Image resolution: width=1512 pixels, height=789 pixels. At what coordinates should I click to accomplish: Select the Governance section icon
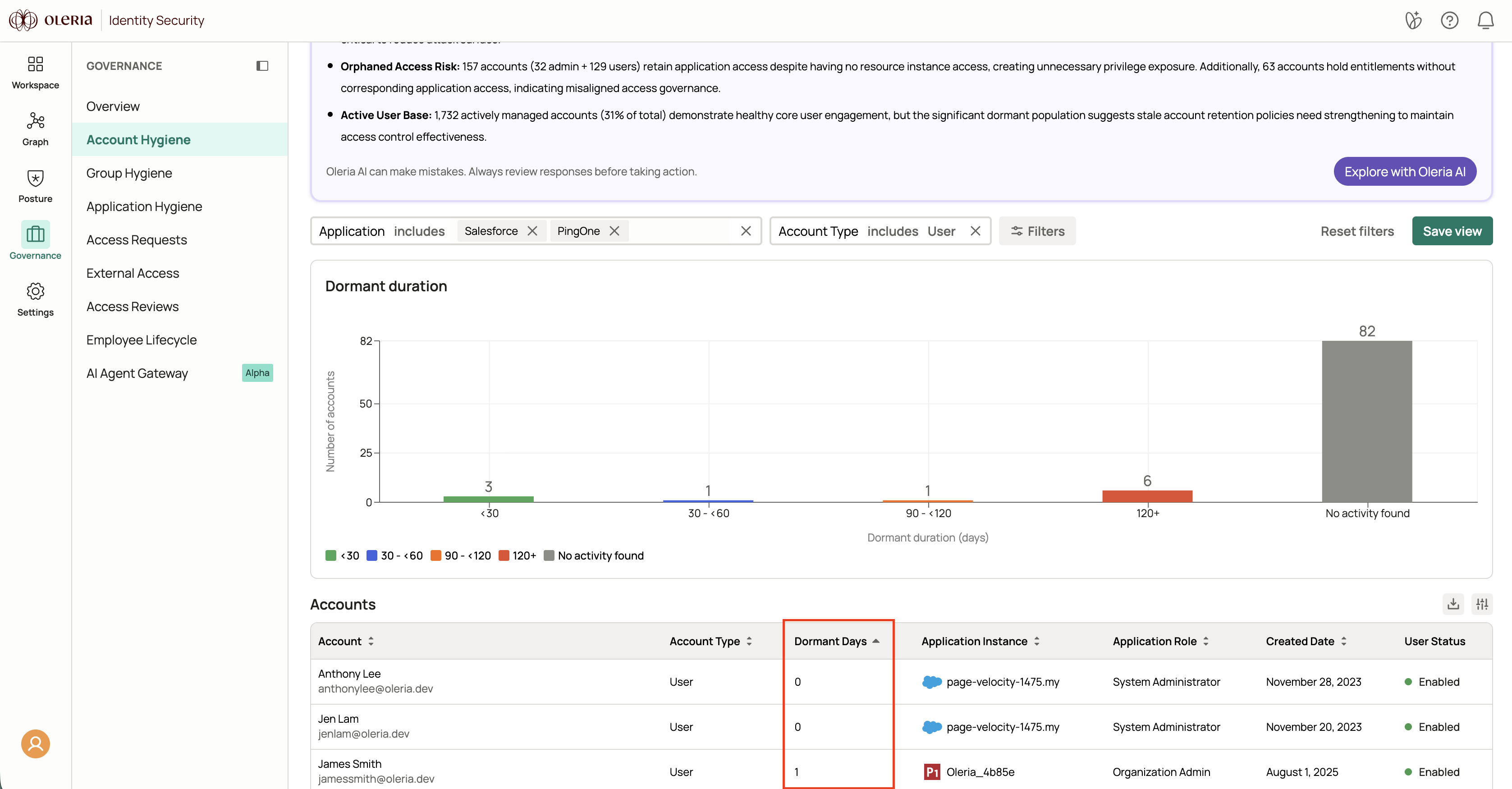pyautogui.click(x=35, y=234)
